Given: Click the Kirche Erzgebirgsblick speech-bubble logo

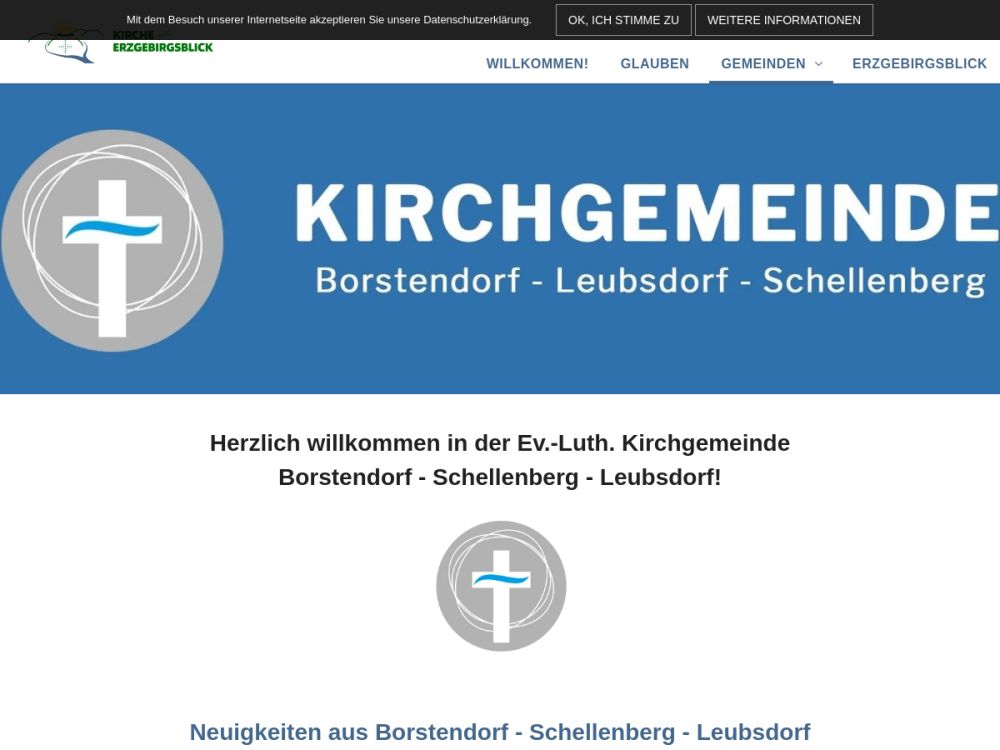Looking at the screenshot, I should click(x=66, y=47).
